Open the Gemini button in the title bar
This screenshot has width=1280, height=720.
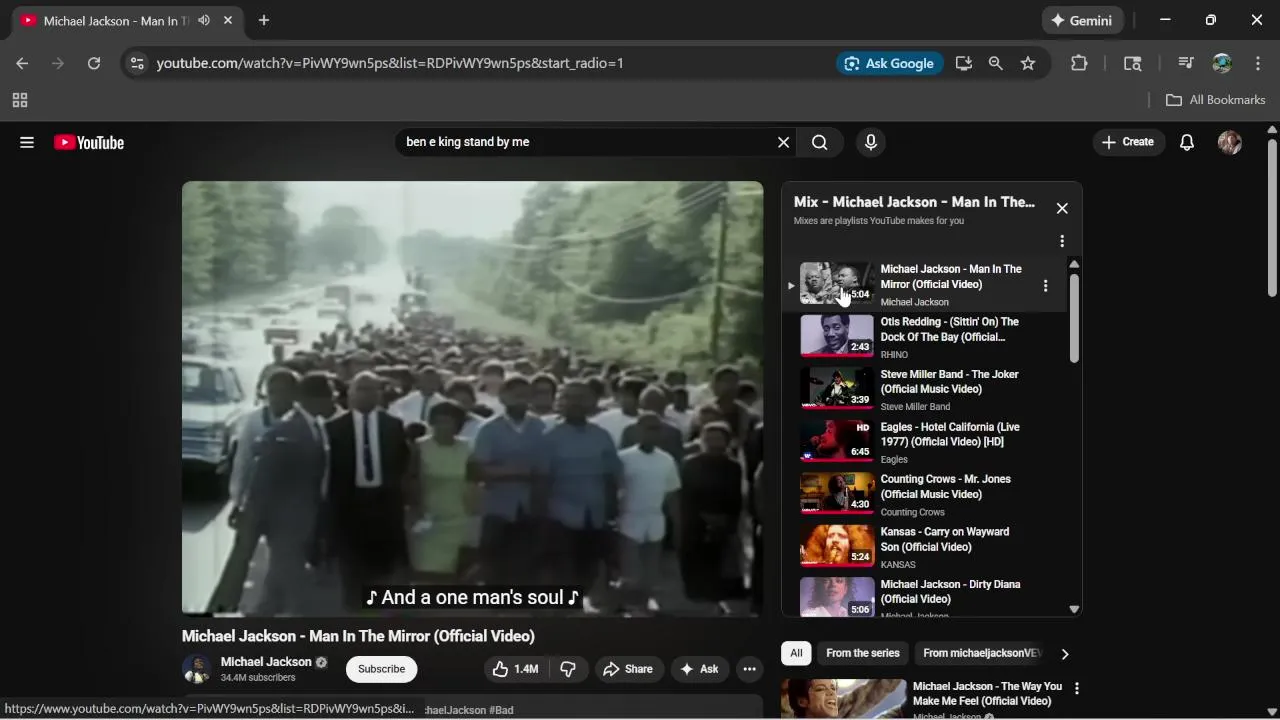1083,20
